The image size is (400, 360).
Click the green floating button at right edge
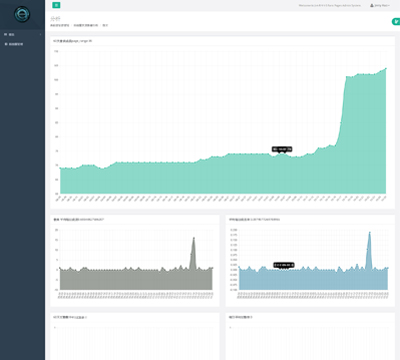click(396, 22)
